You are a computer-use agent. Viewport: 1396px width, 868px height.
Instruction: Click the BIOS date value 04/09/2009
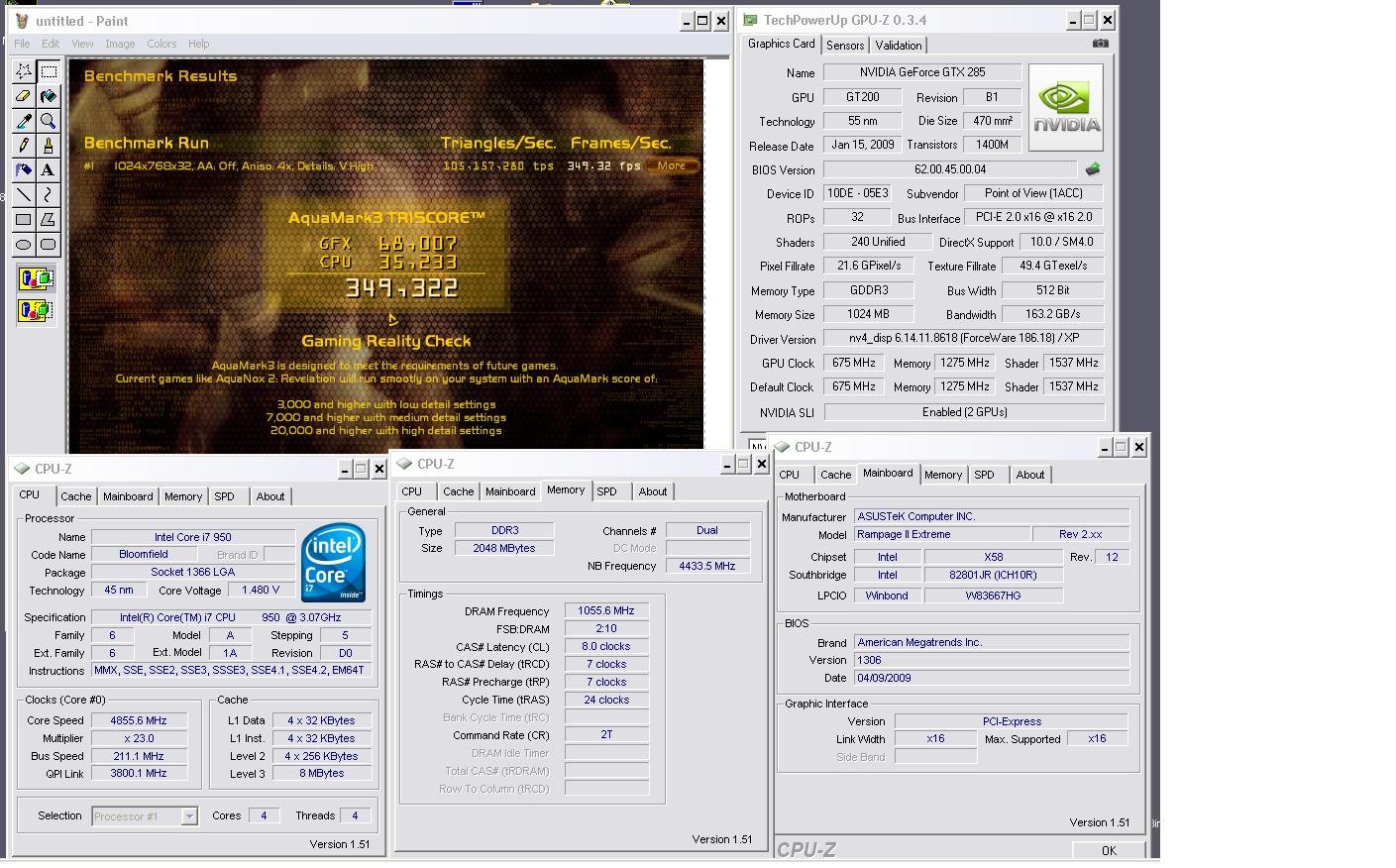click(991, 678)
